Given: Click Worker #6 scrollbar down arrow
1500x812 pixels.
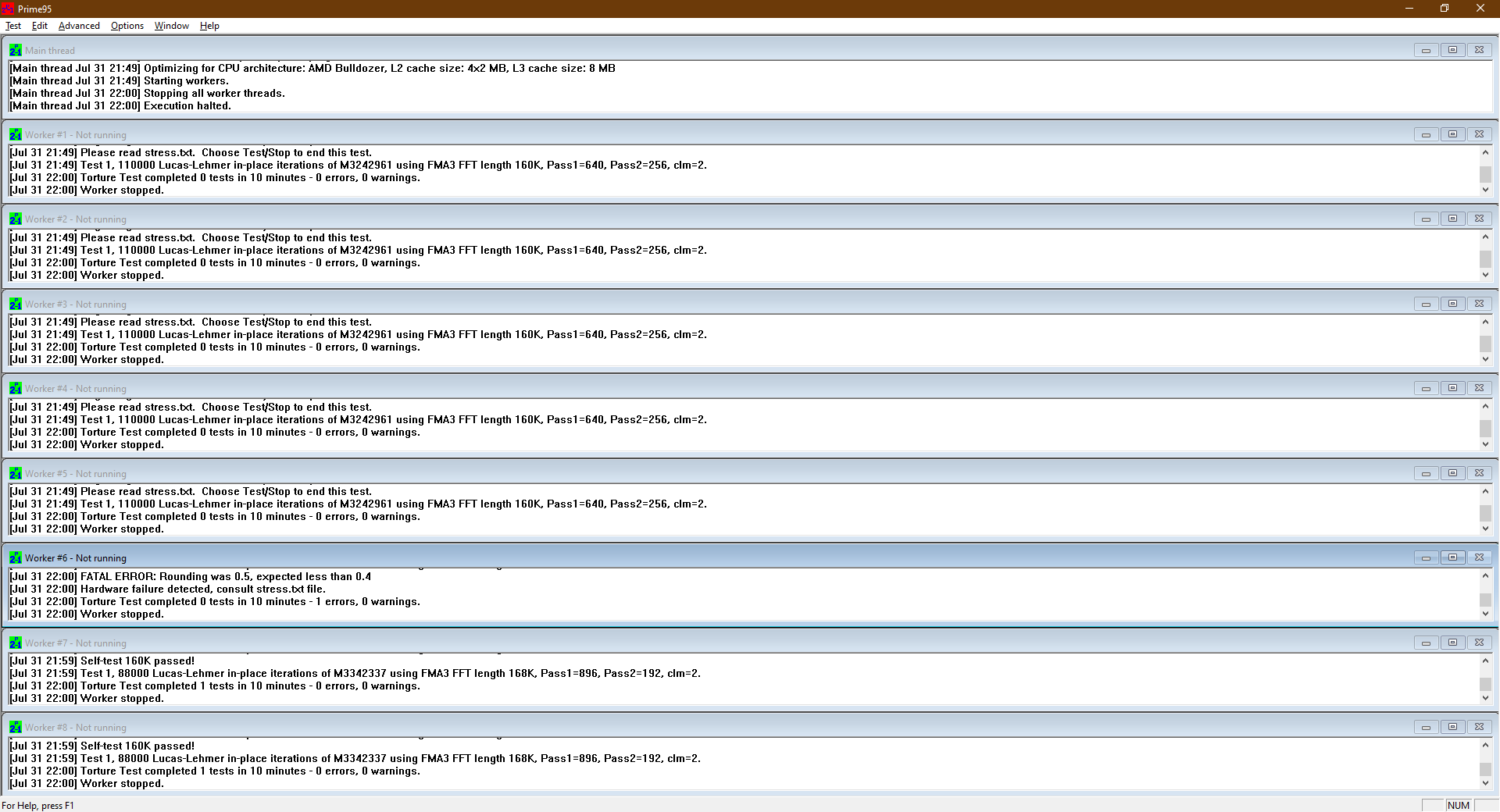Looking at the screenshot, I should pos(1485,614).
